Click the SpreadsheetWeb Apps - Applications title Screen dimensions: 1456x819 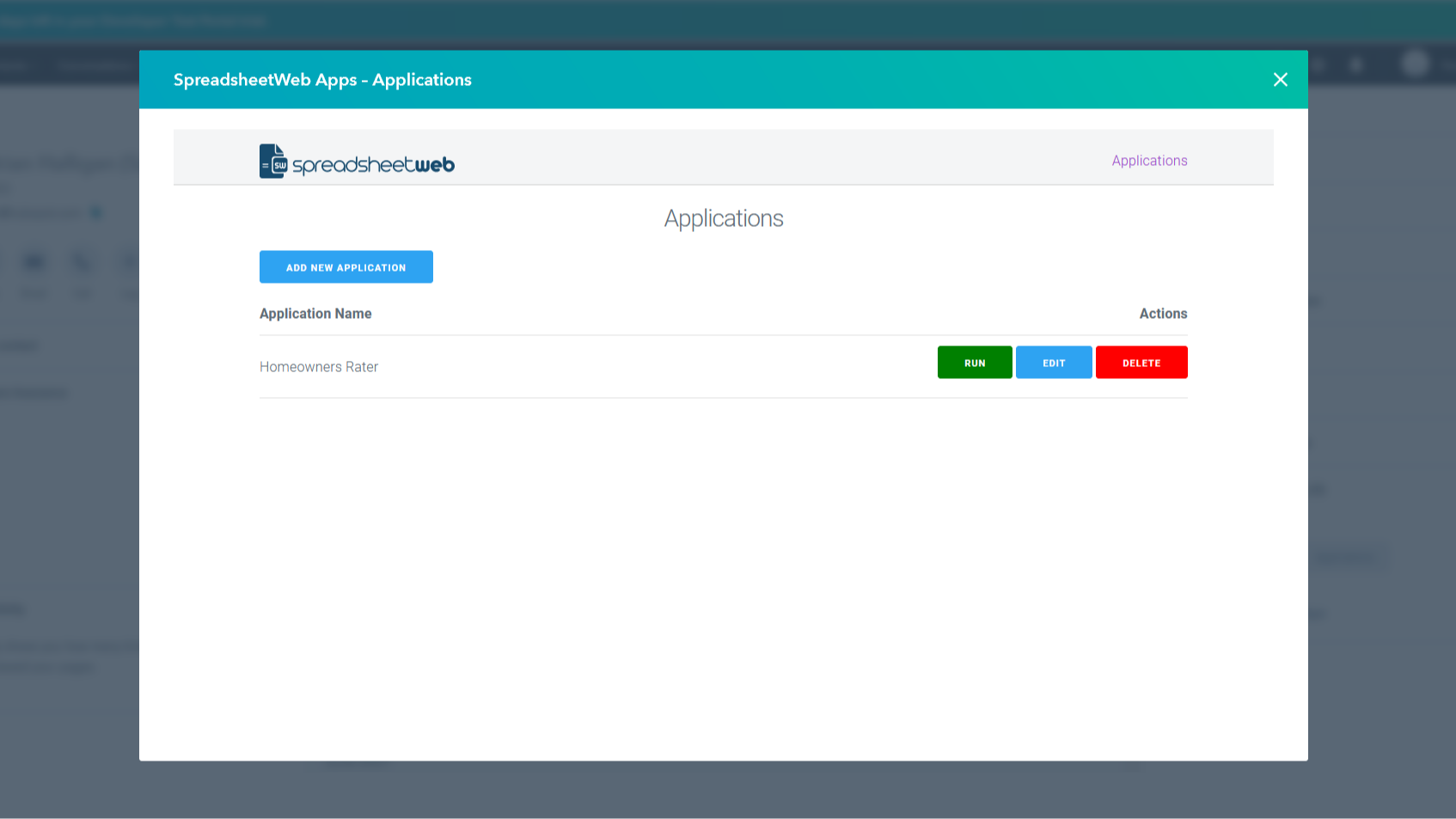click(x=322, y=80)
